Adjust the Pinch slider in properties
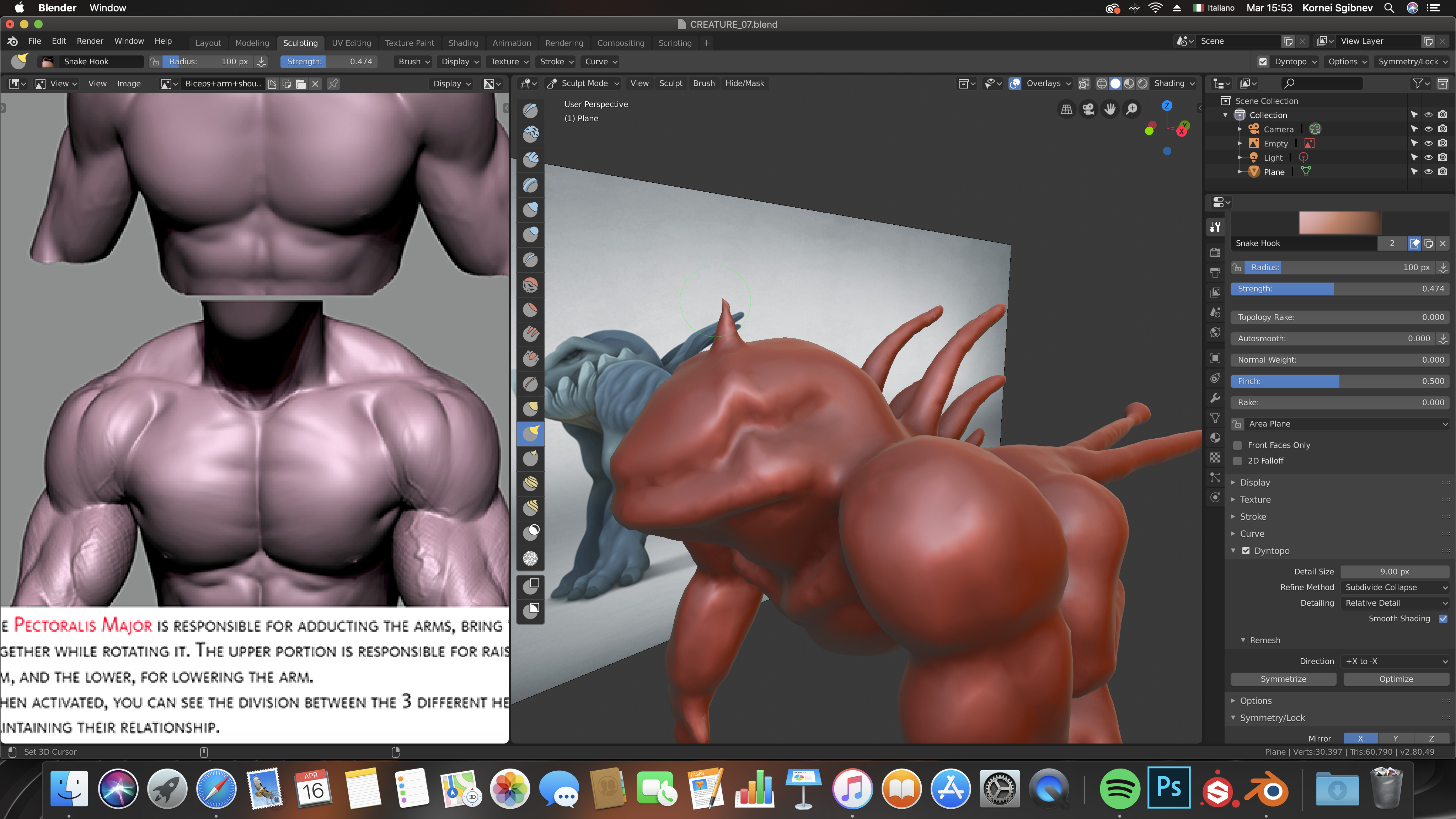This screenshot has height=819, width=1456. [x=1339, y=381]
